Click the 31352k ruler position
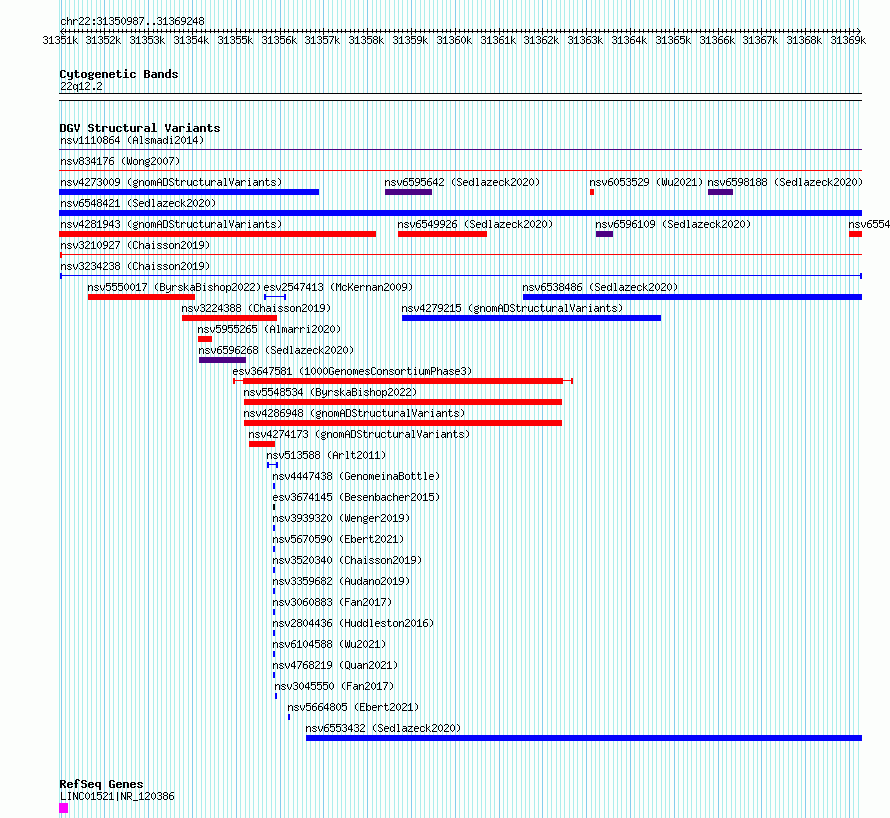The width and height of the screenshot is (890, 818). coord(103,40)
